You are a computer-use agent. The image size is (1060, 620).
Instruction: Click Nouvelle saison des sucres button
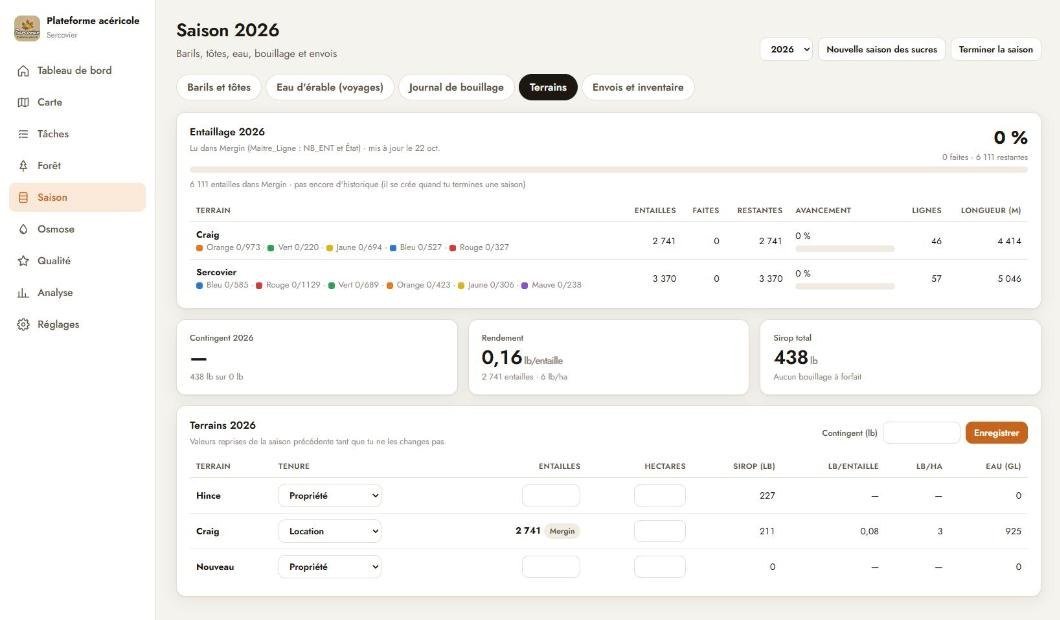point(882,49)
